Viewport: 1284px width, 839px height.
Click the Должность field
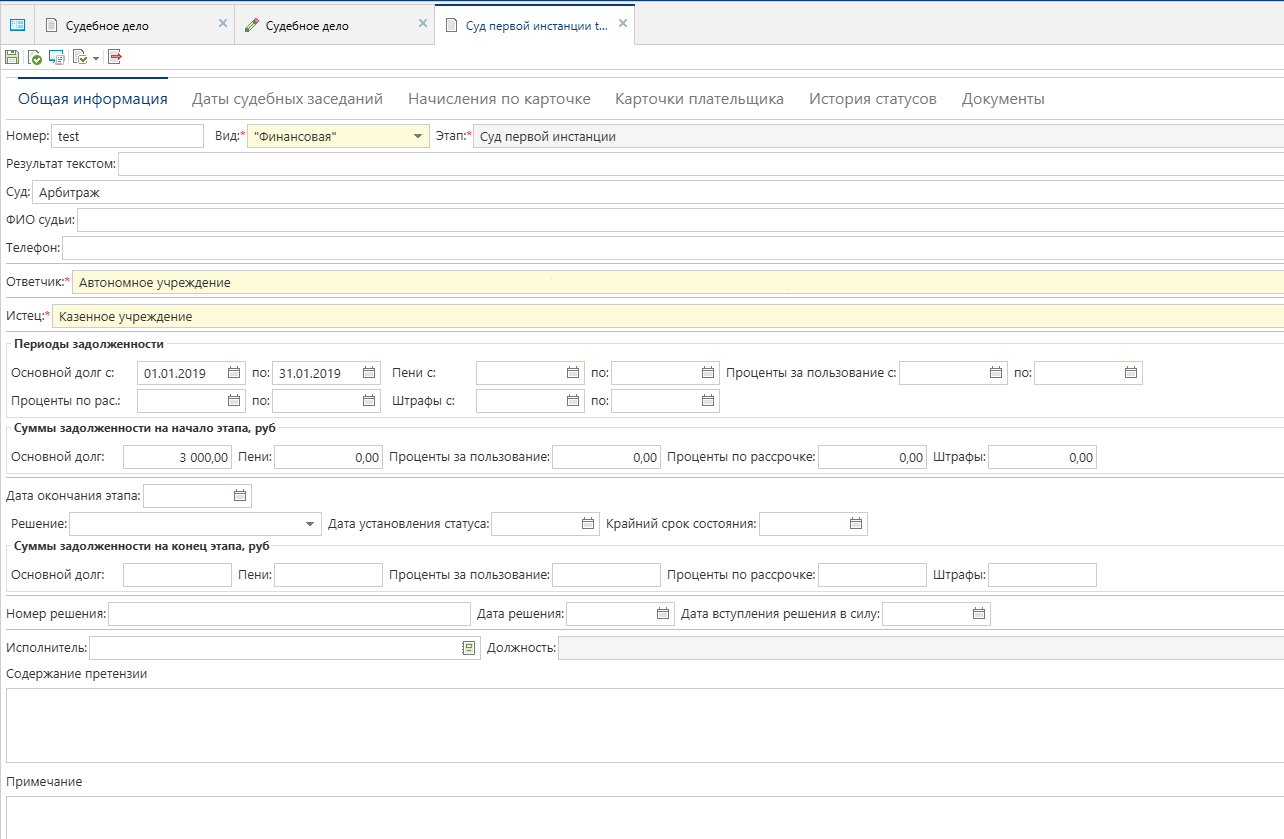[921, 648]
